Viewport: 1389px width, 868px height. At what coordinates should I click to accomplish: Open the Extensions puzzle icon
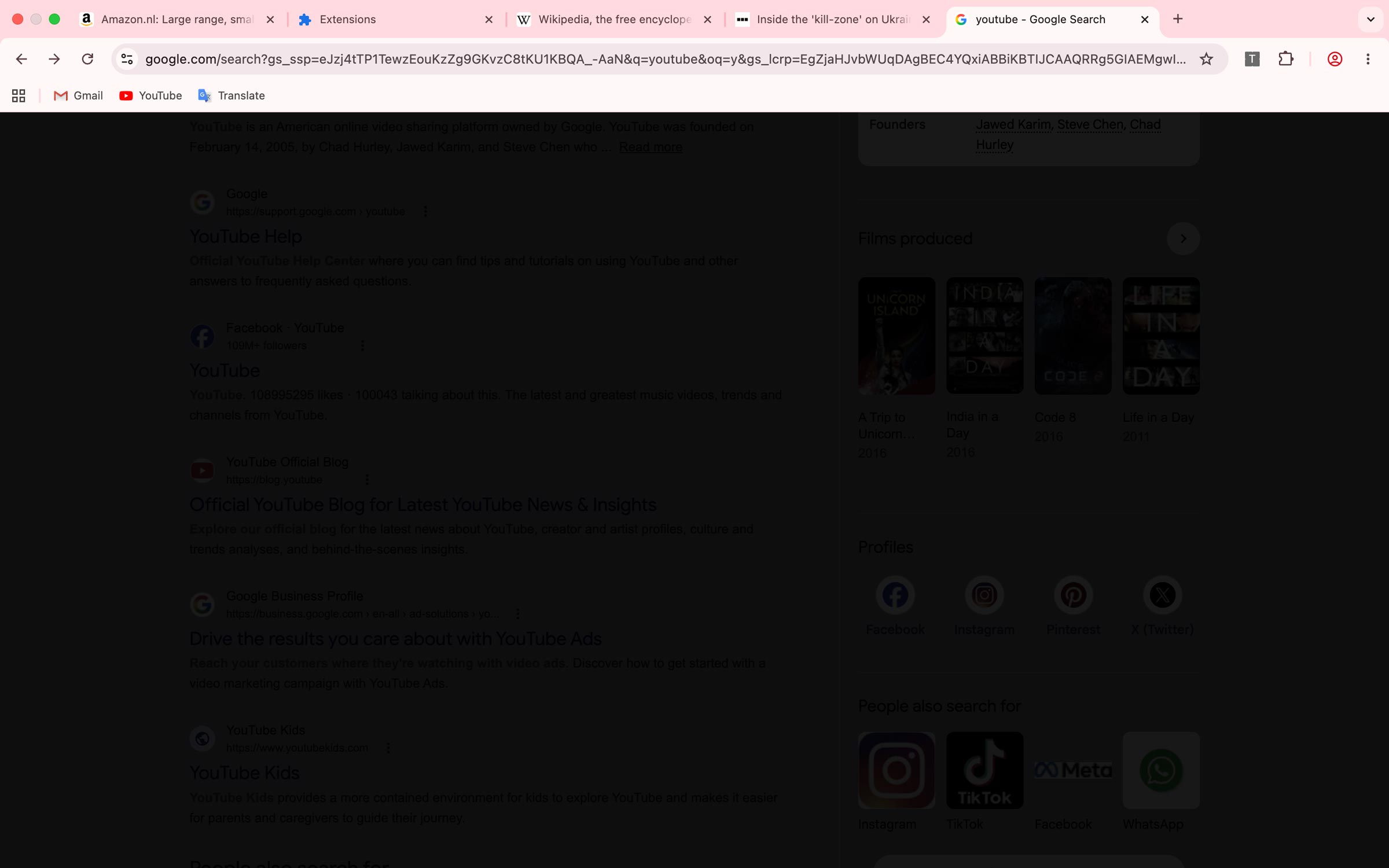point(1285,59)
